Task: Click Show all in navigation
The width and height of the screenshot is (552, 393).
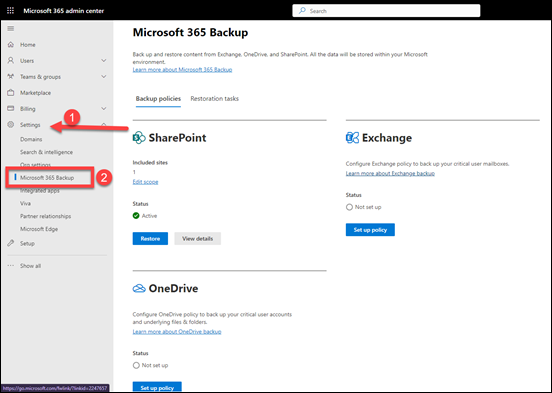Action: pyautogui.click(x=30, y=266)
